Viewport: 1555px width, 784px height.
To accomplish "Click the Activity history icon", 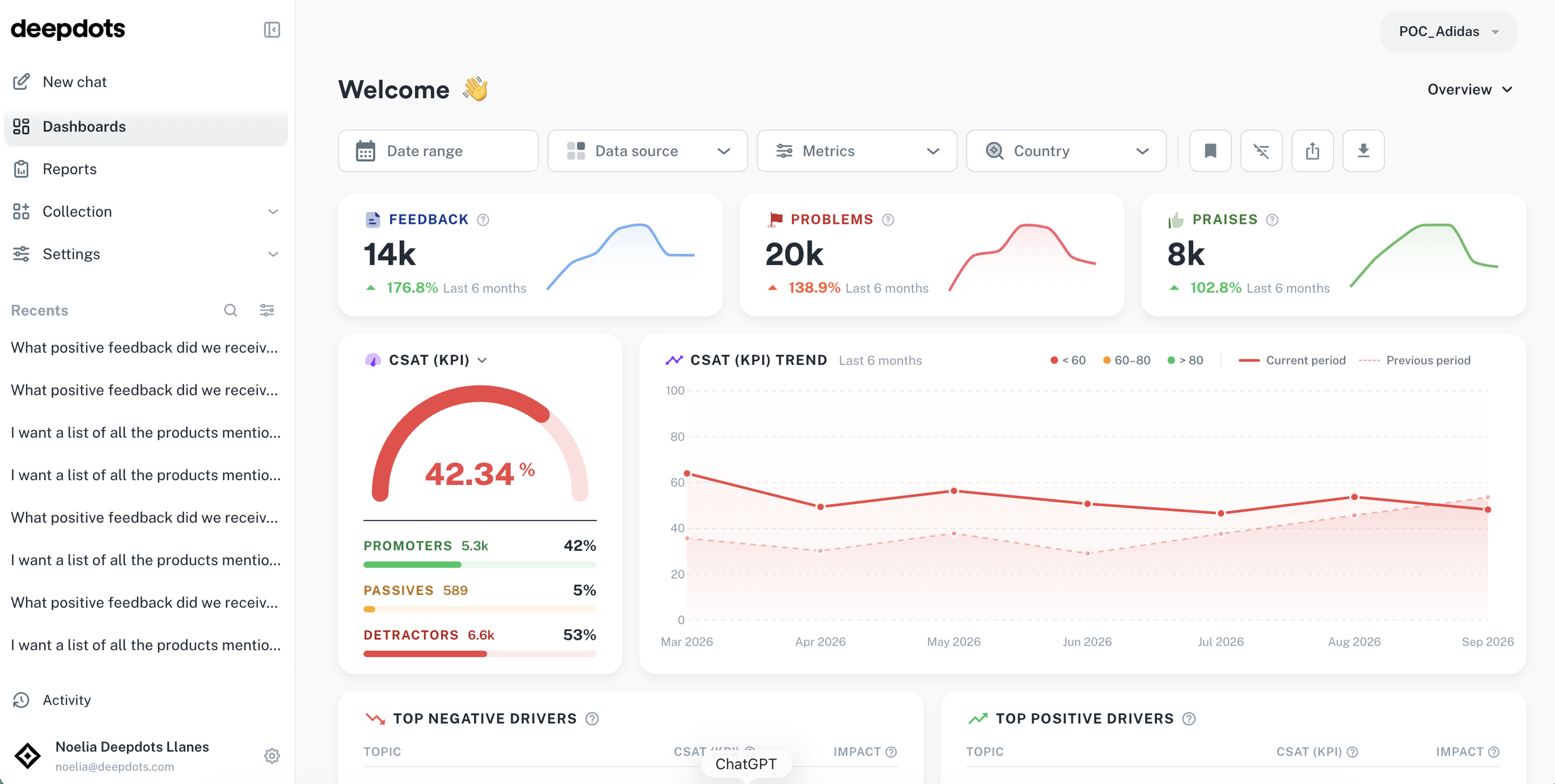I will (21, 700).
